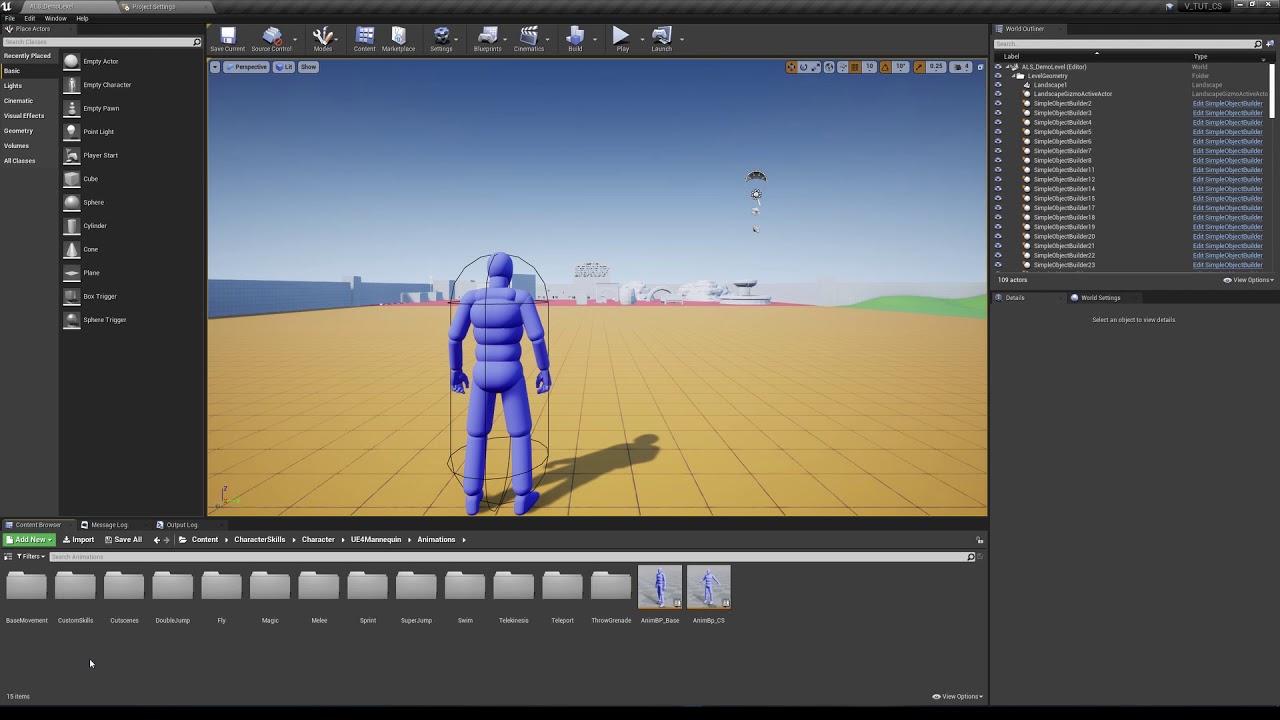1280x720 pixels.
Task: Open the Blueprints toolbar icon
Action: pyautogui.click(x=487, y=40)
